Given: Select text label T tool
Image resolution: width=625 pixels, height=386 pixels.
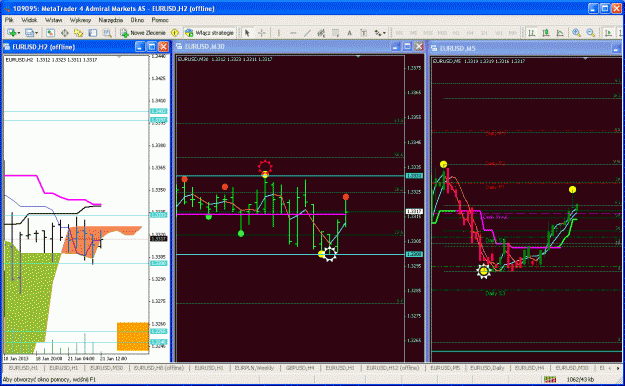Looking at the screenshot, I should [x=364, y=33].
